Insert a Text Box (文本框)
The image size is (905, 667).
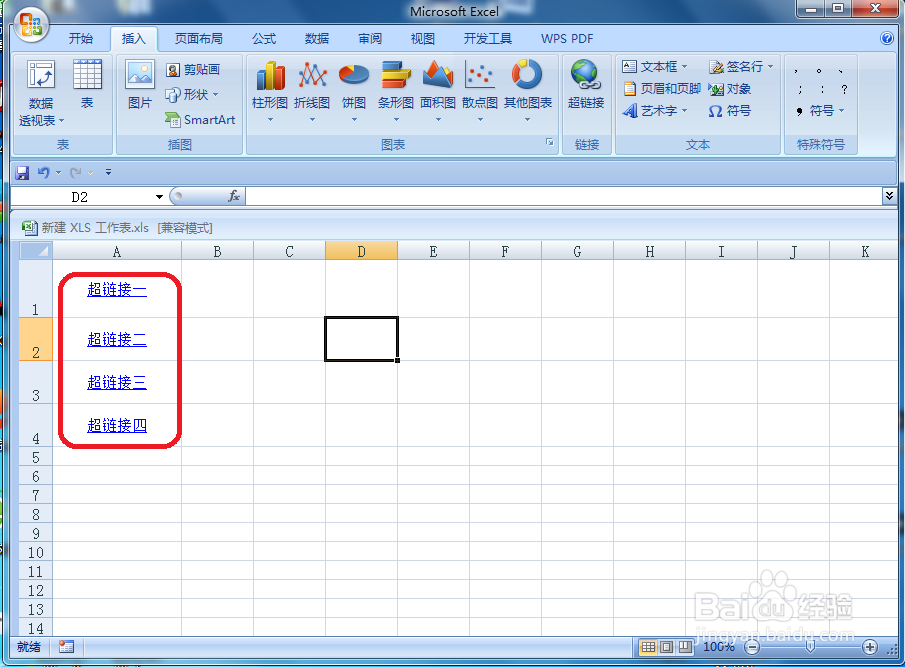coord(655,67)
